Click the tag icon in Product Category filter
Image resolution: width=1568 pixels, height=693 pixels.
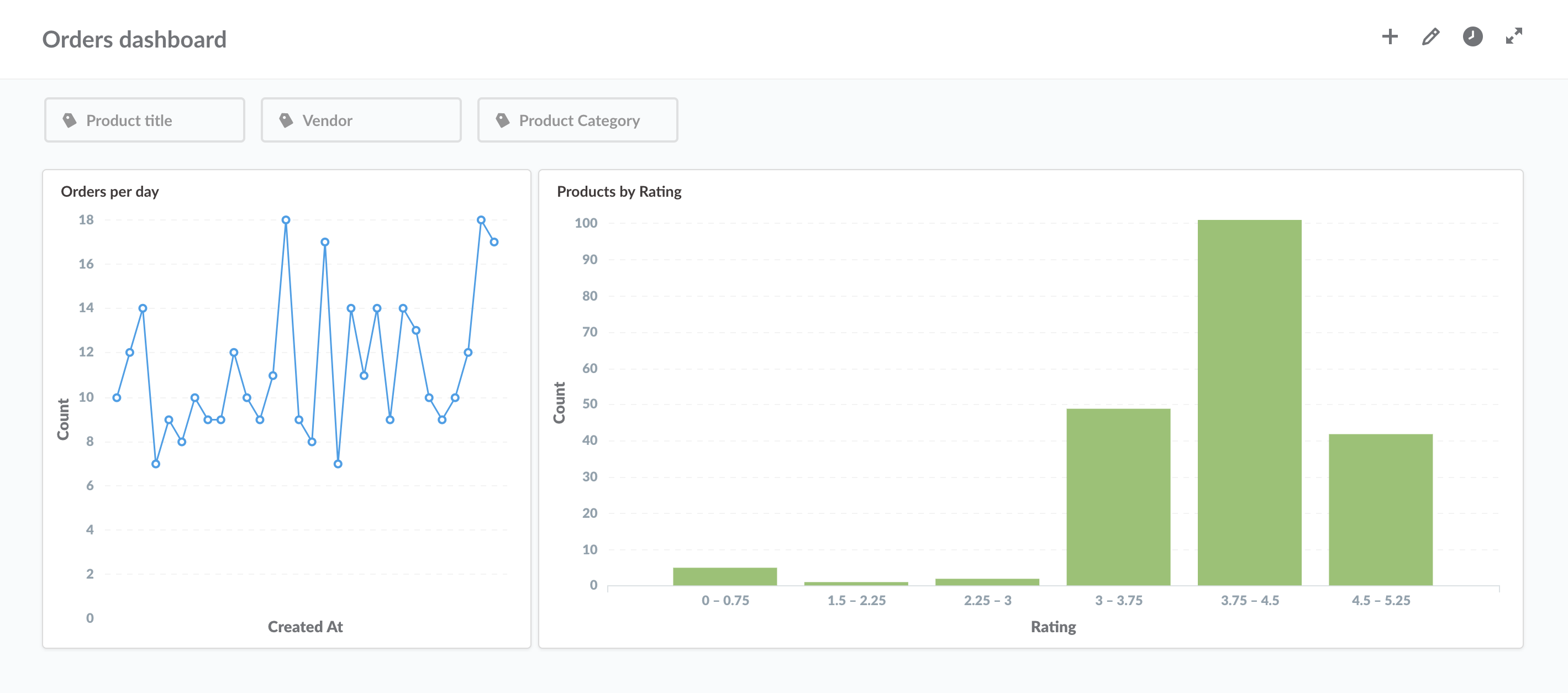503,119
